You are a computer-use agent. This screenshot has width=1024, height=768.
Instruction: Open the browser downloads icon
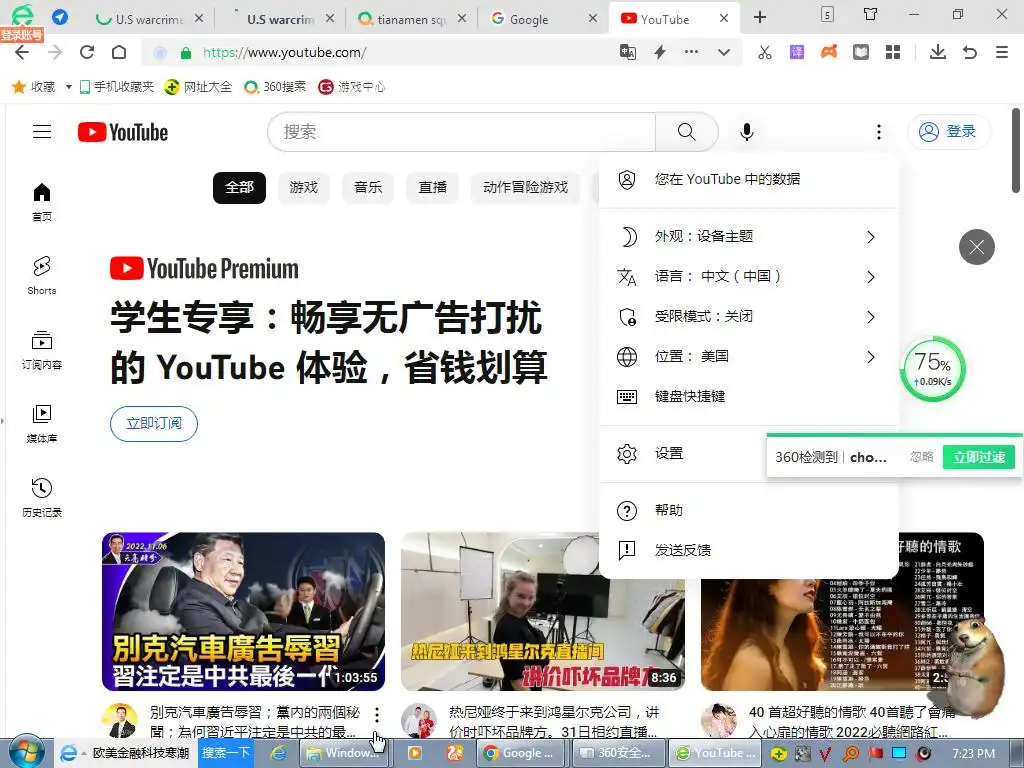[x=938, y=52]
